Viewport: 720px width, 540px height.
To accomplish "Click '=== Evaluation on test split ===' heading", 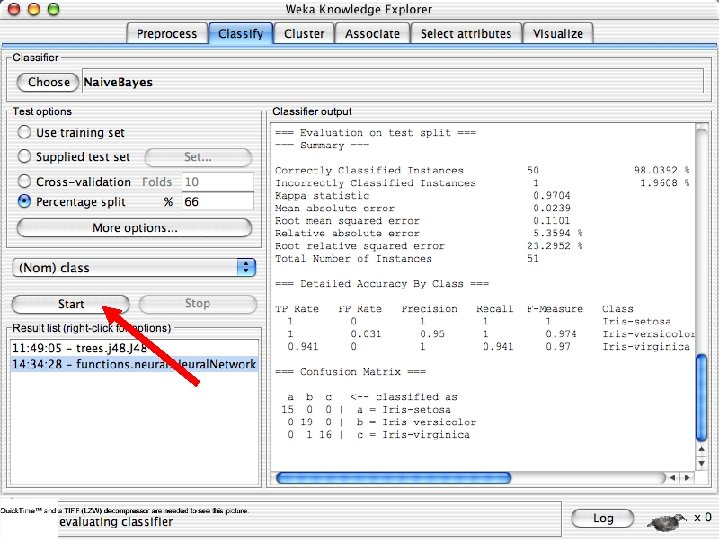I will point(376,133).
